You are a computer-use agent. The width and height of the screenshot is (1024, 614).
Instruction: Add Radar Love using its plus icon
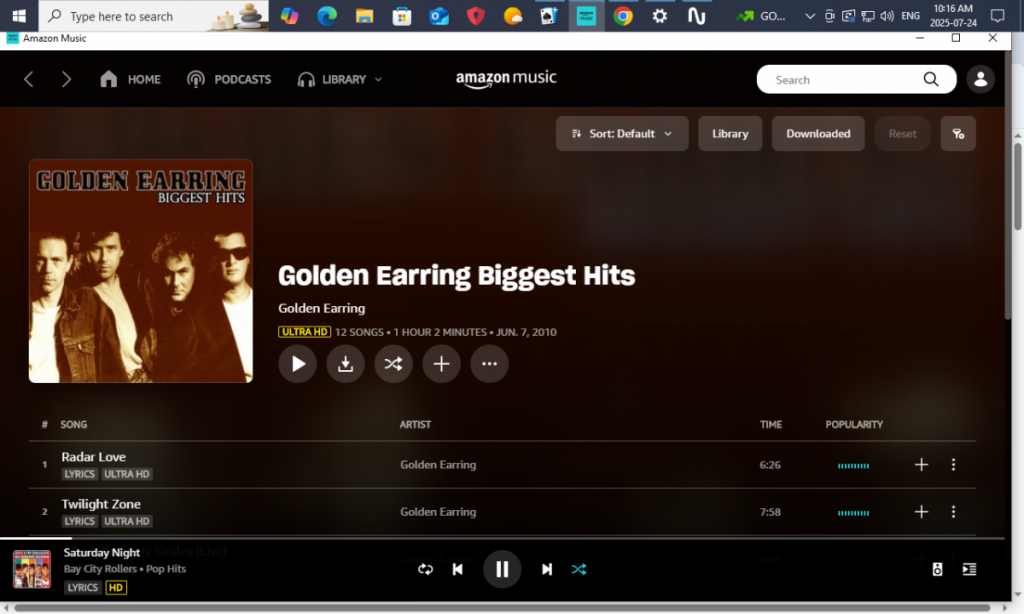[x=921, y=464]
